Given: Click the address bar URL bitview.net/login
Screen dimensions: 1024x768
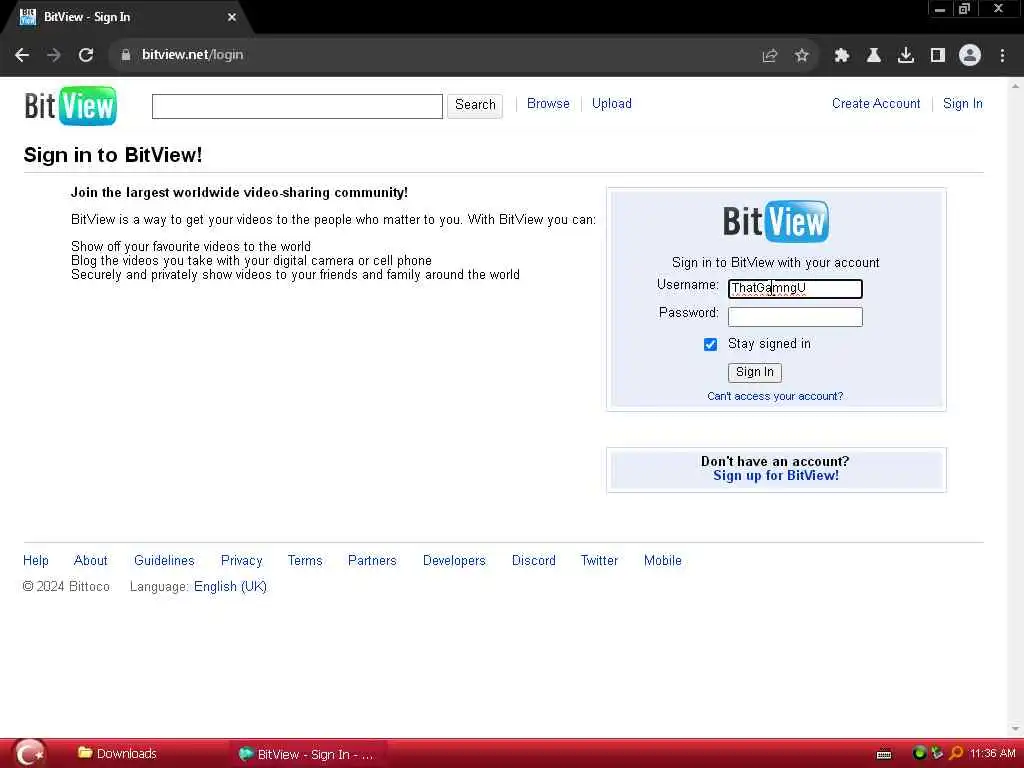Looking at the screenshot, I should click(x=193, y=55).
